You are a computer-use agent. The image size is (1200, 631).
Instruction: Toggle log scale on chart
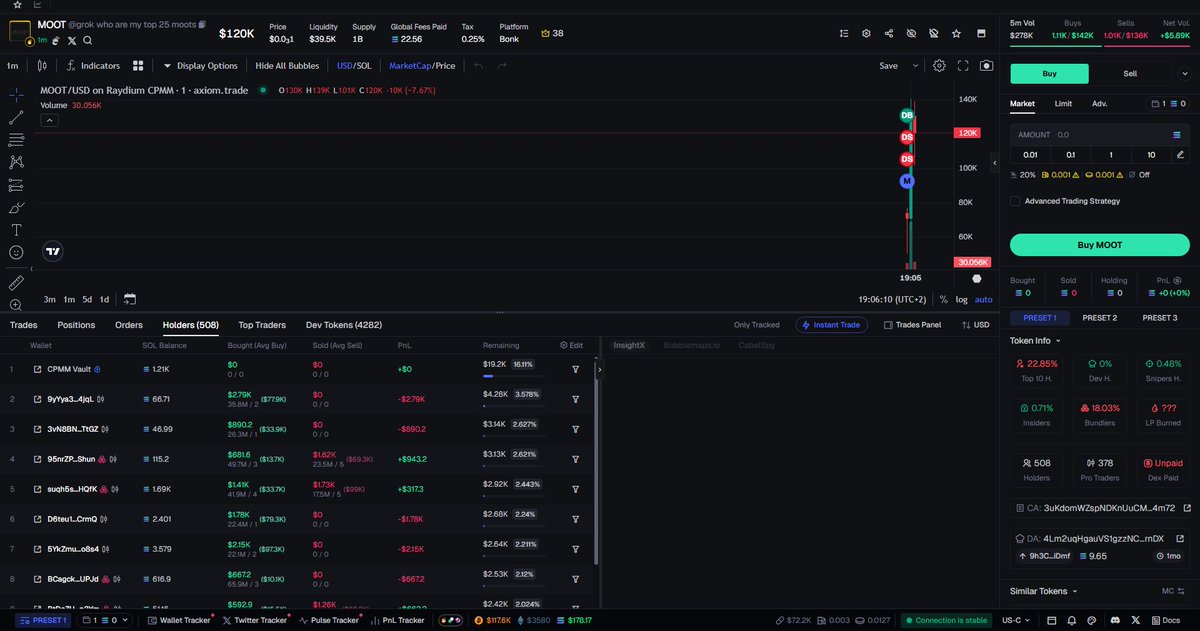[961, 299]
